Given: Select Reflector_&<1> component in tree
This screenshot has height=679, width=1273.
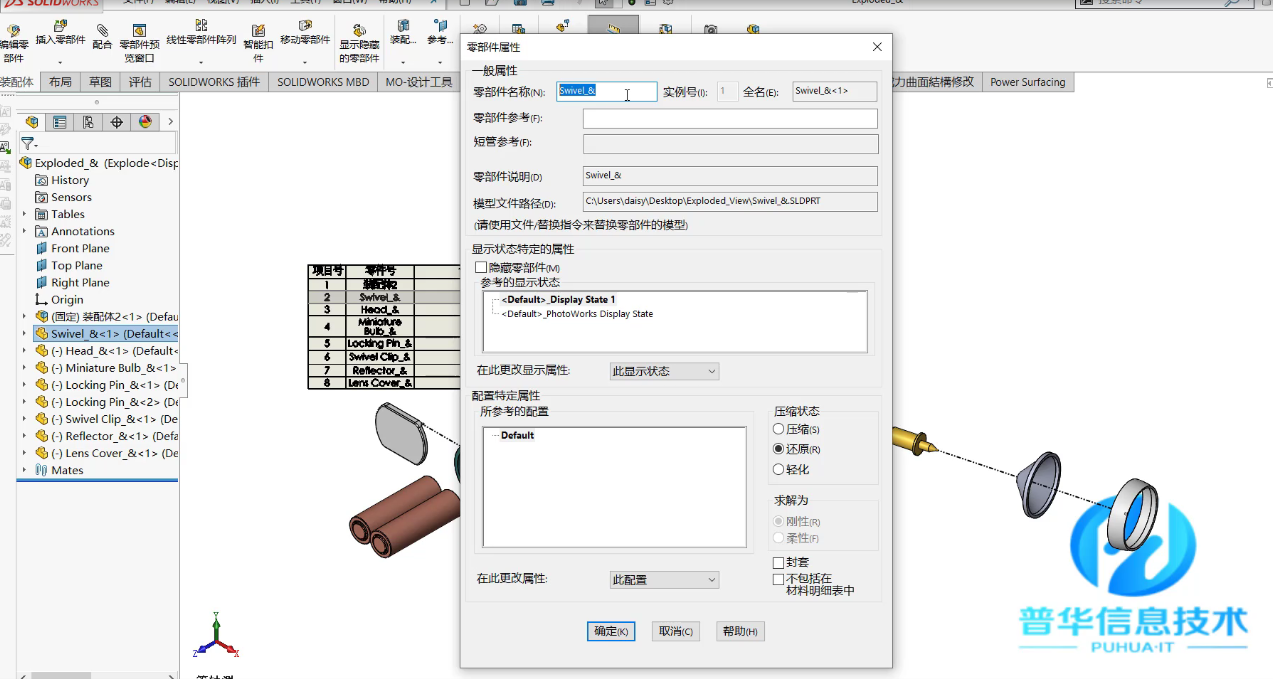Looking at the screenshot, I should (x=106, y=436).
